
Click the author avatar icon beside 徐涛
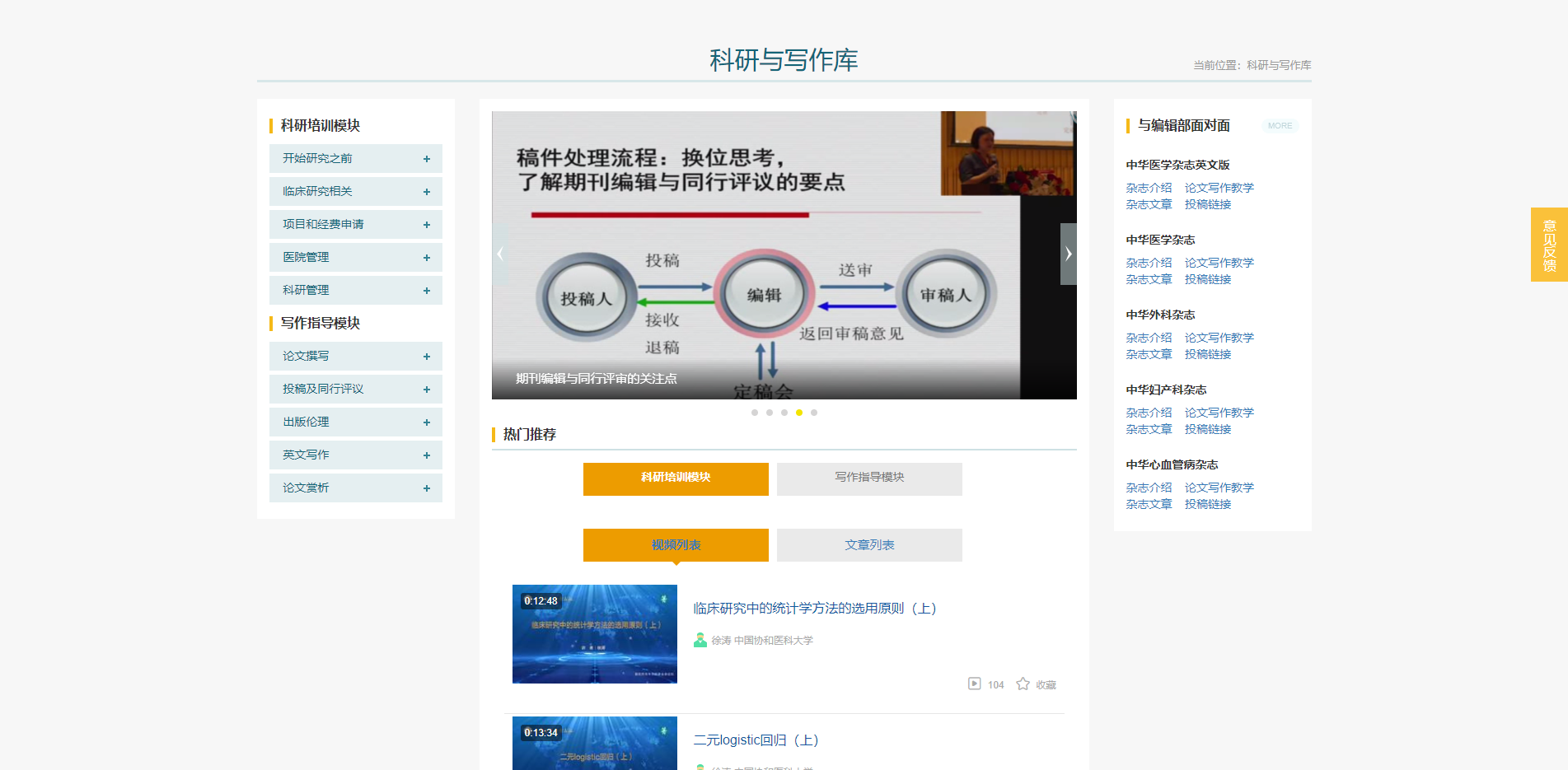700,640
